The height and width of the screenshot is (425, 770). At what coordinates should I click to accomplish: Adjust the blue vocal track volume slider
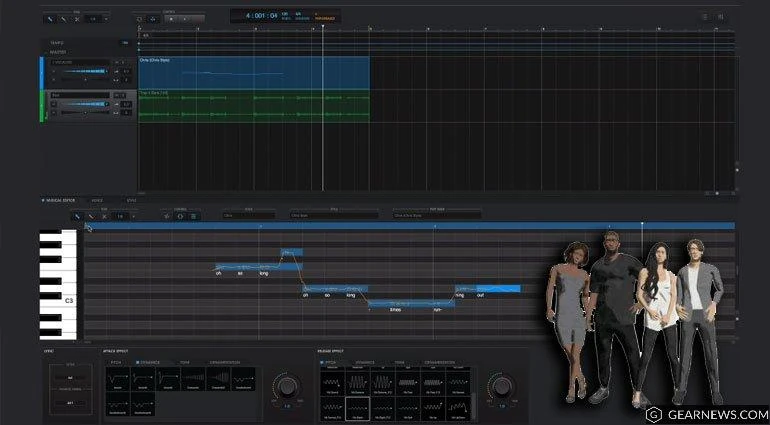(x=83, y=71)
